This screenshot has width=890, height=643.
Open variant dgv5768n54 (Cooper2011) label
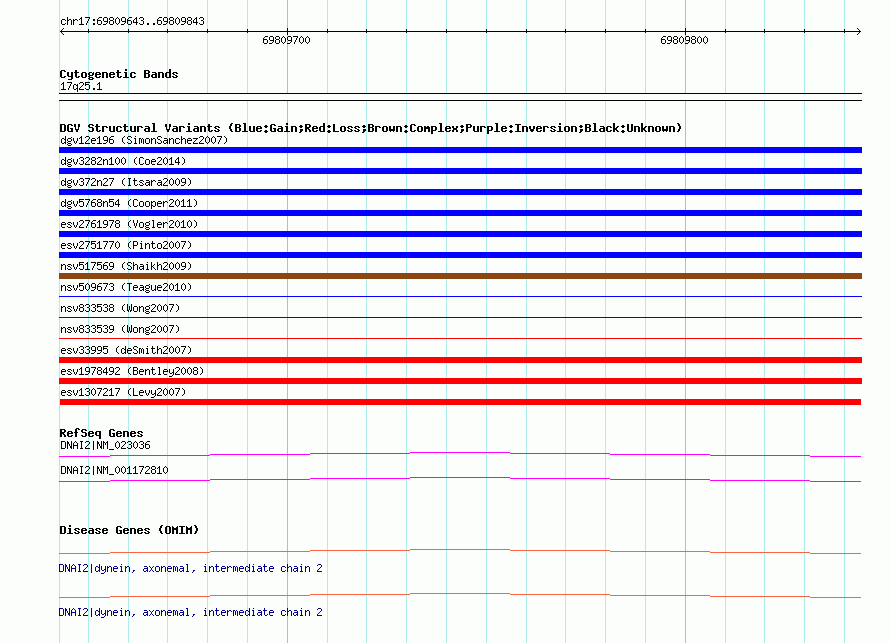point(129,203)
